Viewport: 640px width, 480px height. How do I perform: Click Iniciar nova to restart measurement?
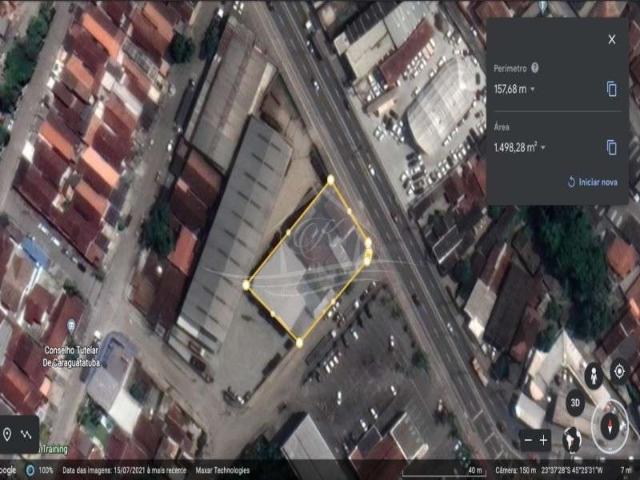[x=592, y=182]
